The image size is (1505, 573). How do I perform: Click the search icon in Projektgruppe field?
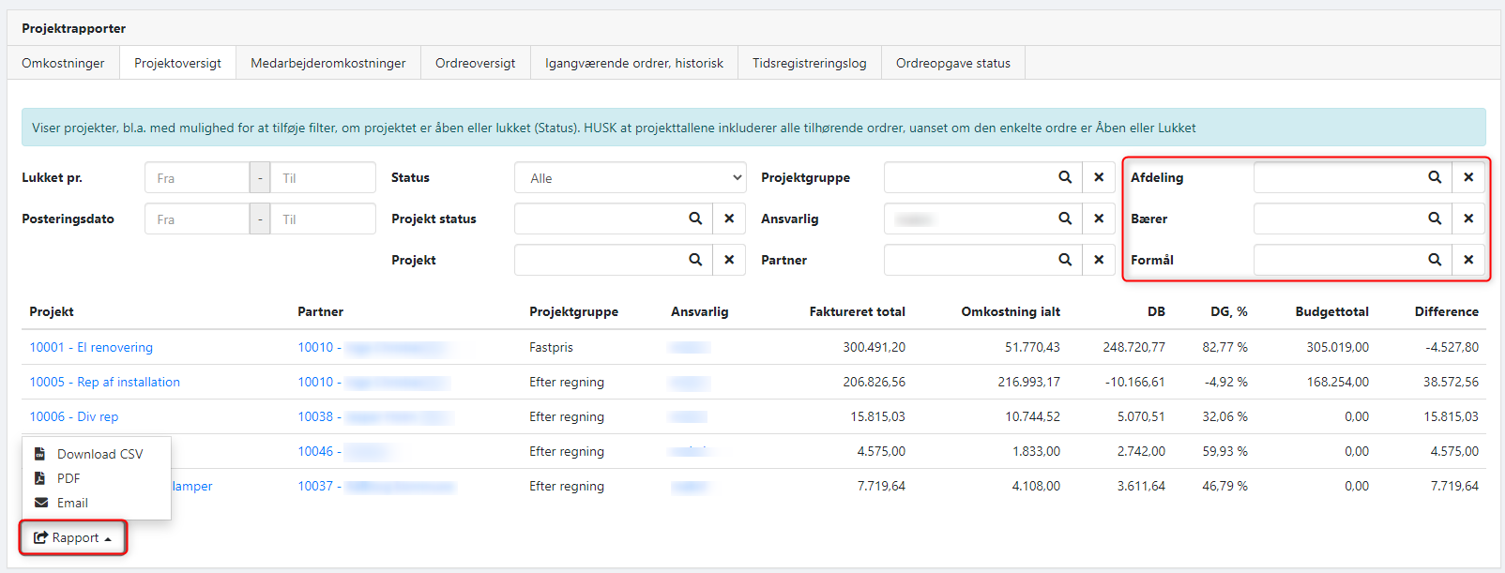coord(1065,177)
